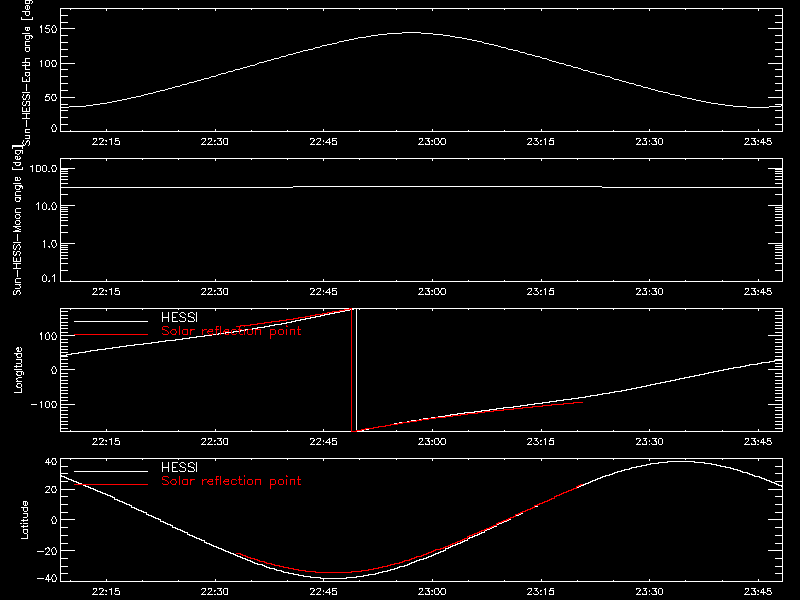Click the -100 tick on Longitude axis

(44, 404)
